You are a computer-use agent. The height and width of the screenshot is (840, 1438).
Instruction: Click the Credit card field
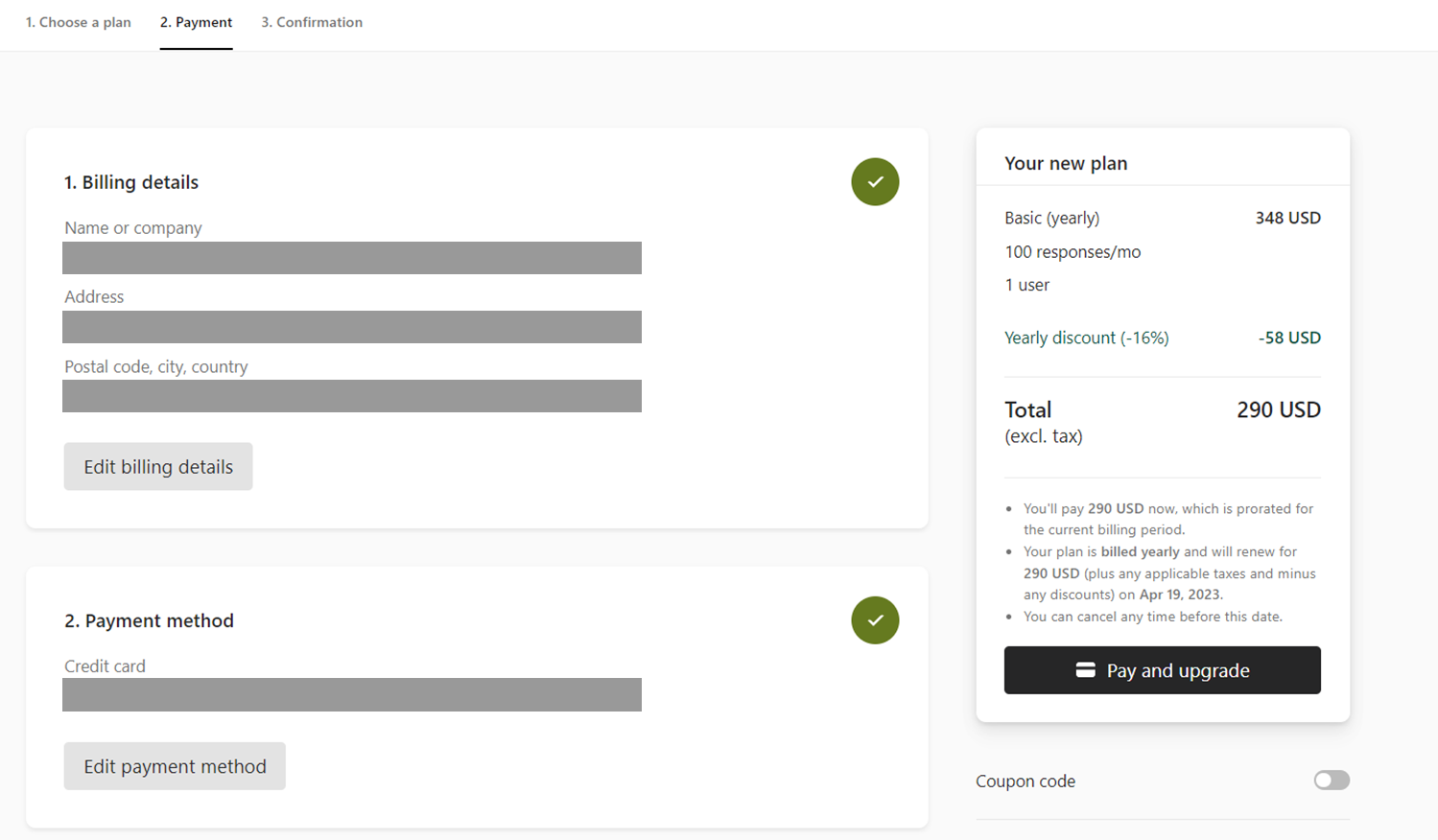pyautogui.click(x=352, y=695)
